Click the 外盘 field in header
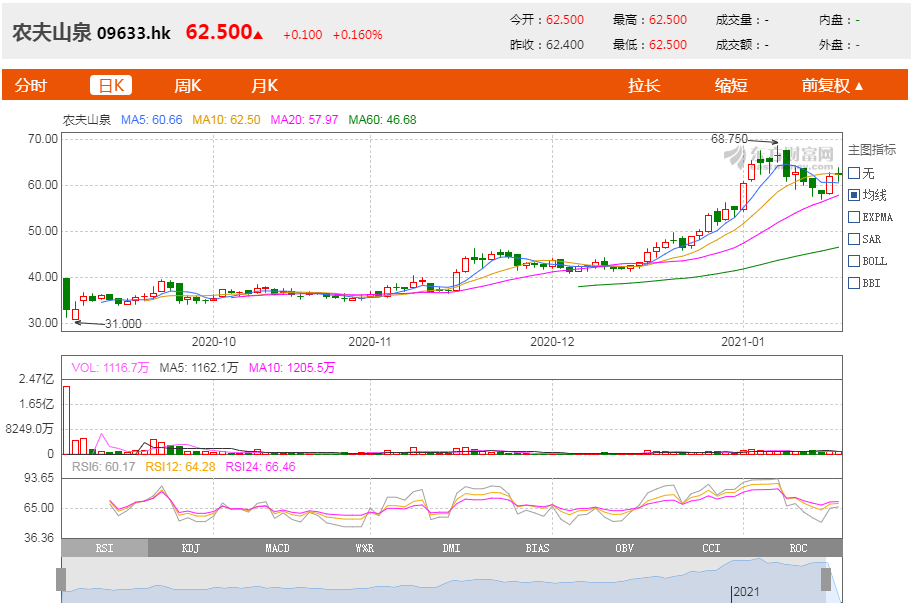The width and height of the screenshot is (911, 607). (x=839, y=45)
